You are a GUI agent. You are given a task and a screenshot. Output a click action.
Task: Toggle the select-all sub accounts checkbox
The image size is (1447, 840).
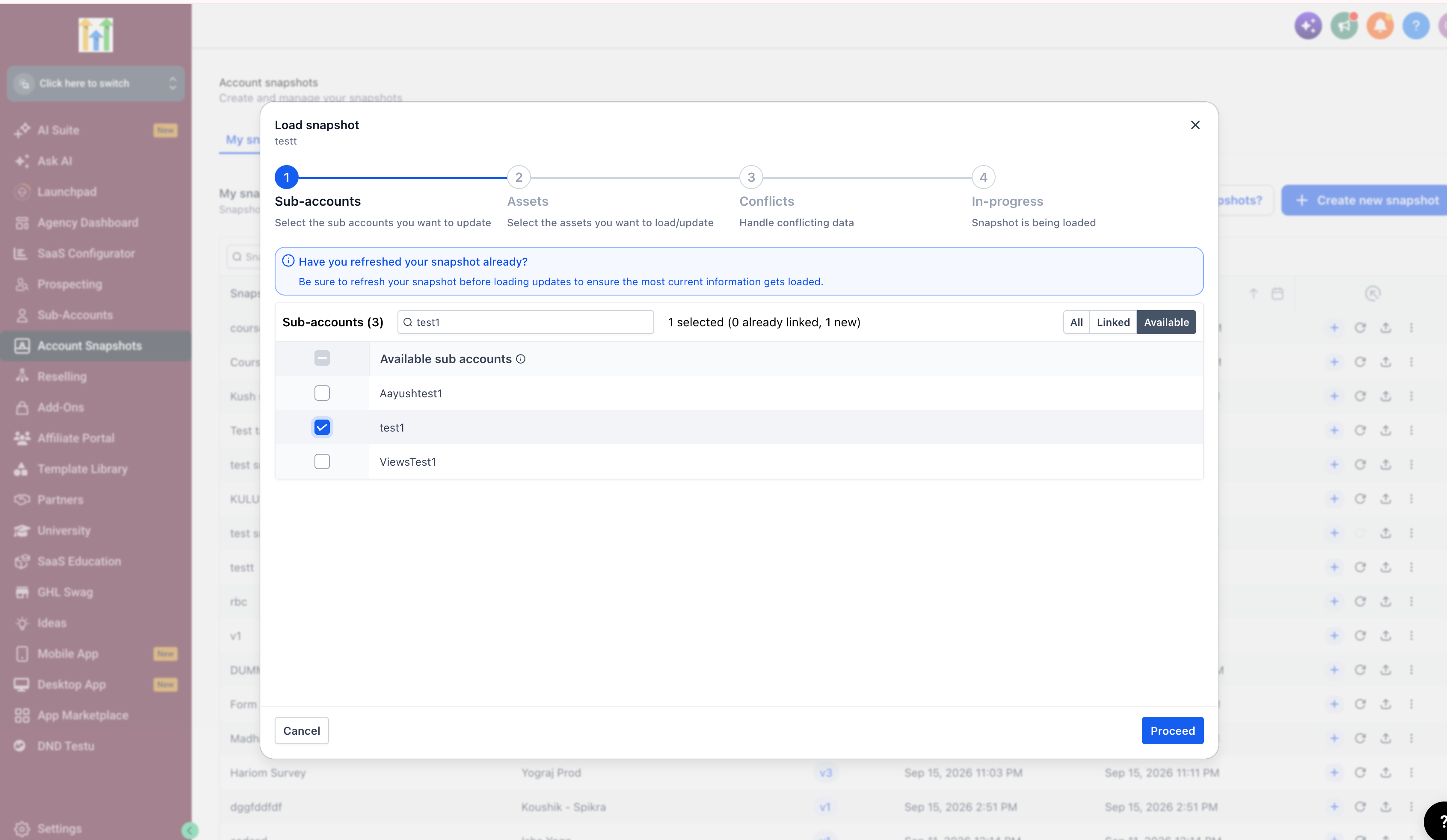(x=322, y=358)
